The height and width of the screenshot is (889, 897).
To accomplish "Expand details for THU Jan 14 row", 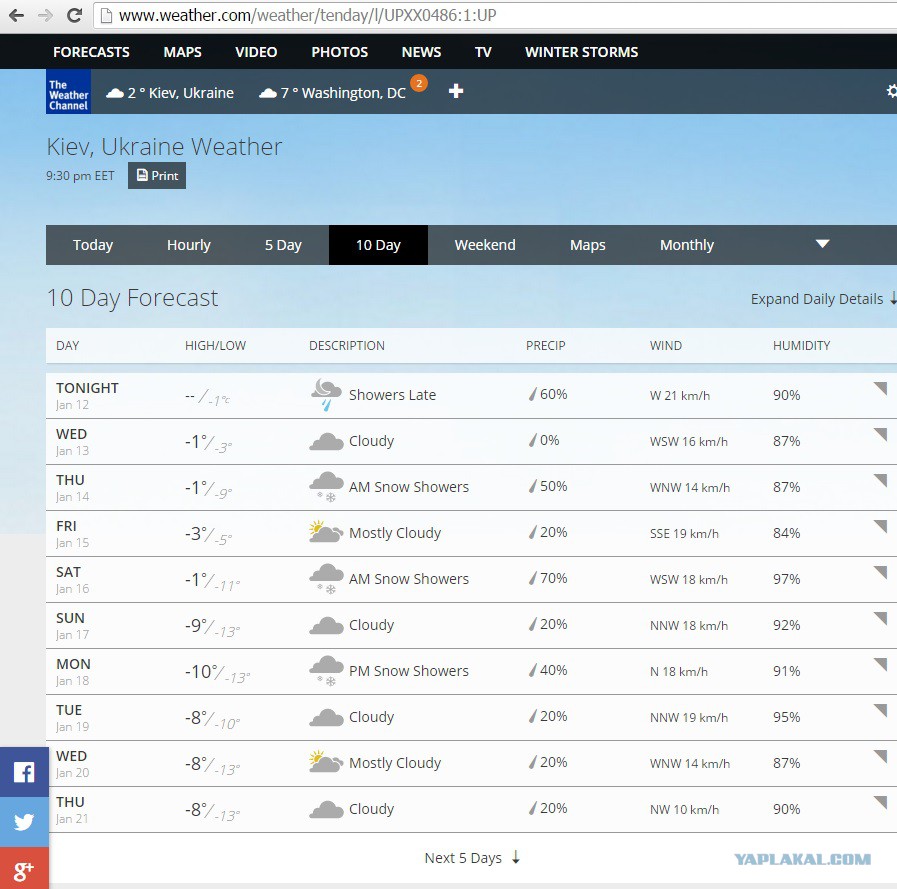I will point(881,480).
